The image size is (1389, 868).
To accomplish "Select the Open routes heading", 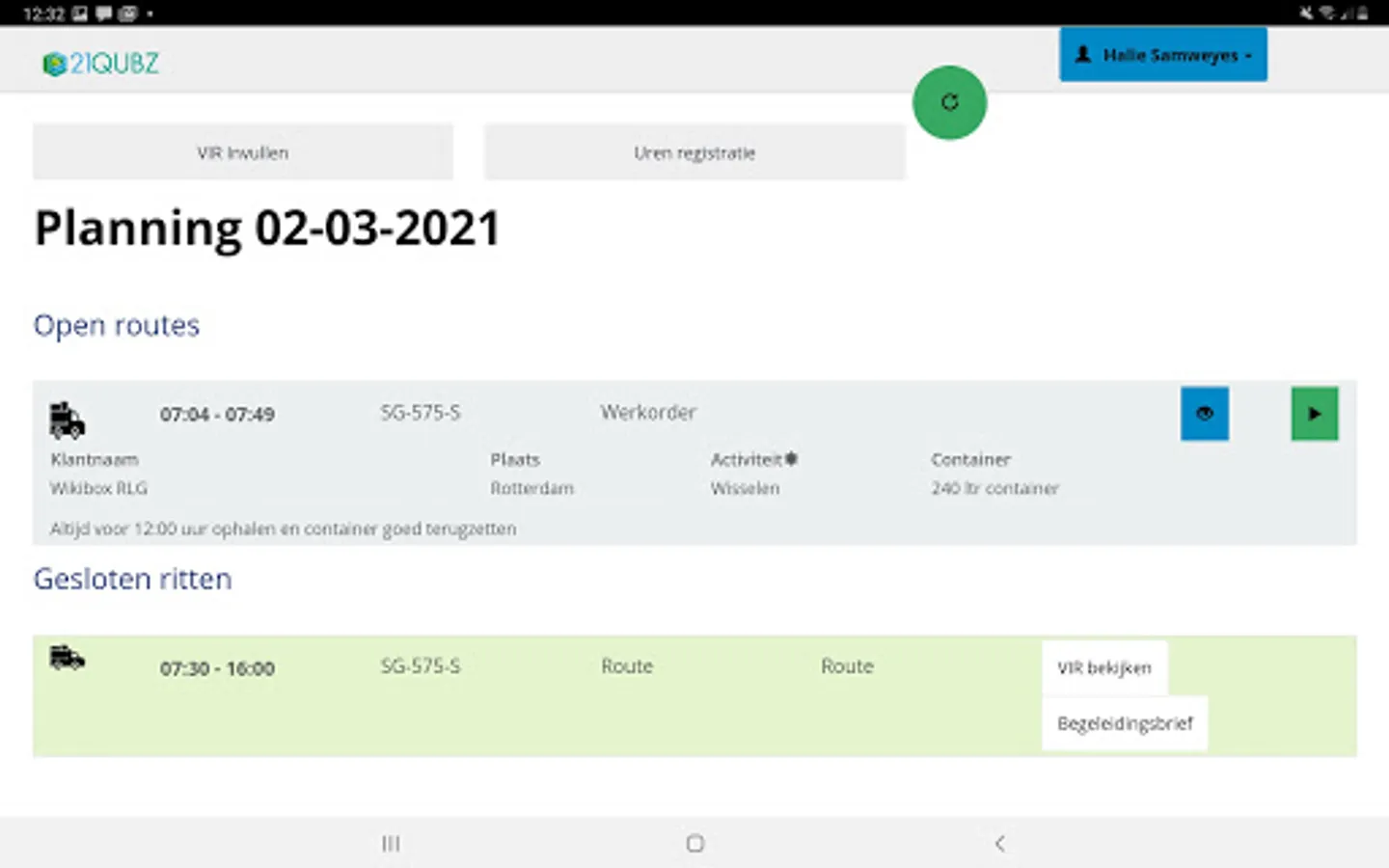I will click(x=117, y=326).
